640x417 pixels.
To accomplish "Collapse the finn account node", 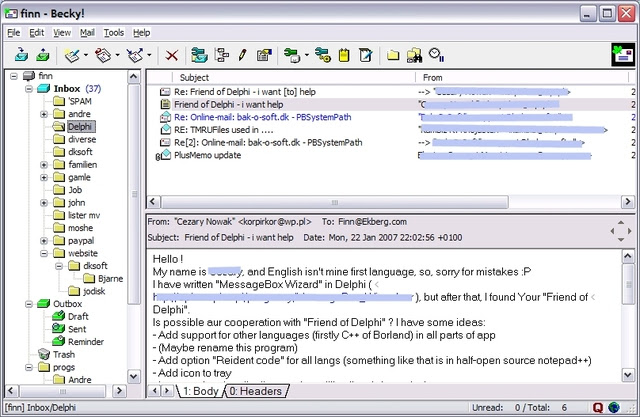I will click(x=14, y=76).
